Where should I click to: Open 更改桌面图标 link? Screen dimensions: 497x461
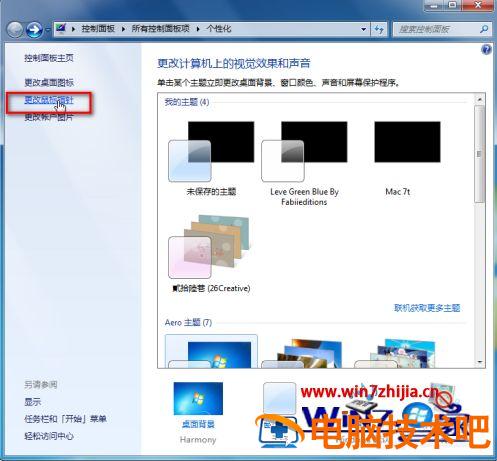[49, 82]
